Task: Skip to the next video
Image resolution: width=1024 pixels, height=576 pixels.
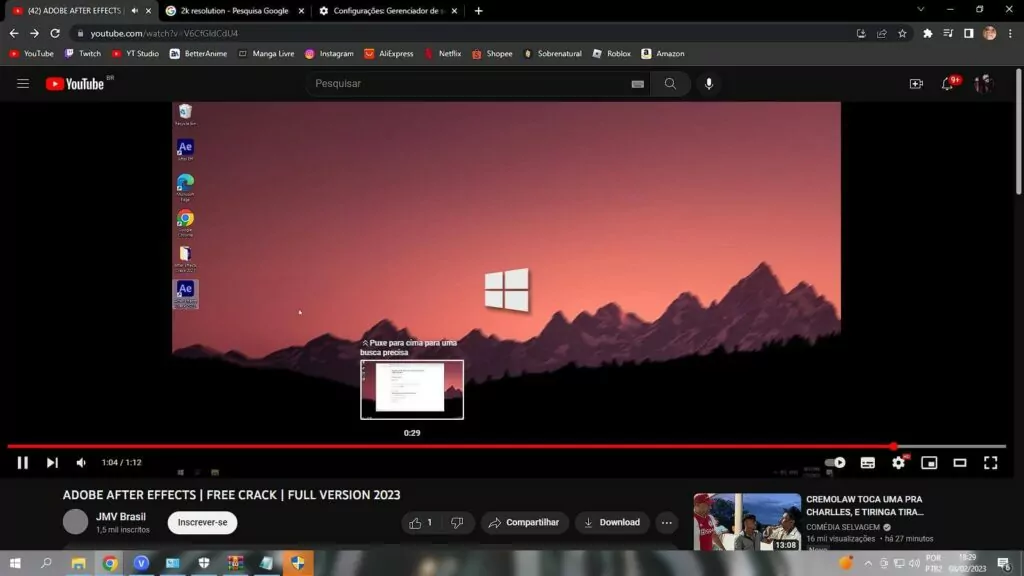Action: [52, 462]
